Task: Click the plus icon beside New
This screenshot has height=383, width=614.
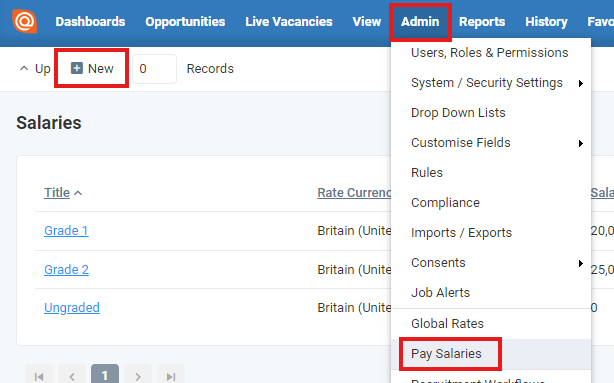Action: tap(77, 68)
